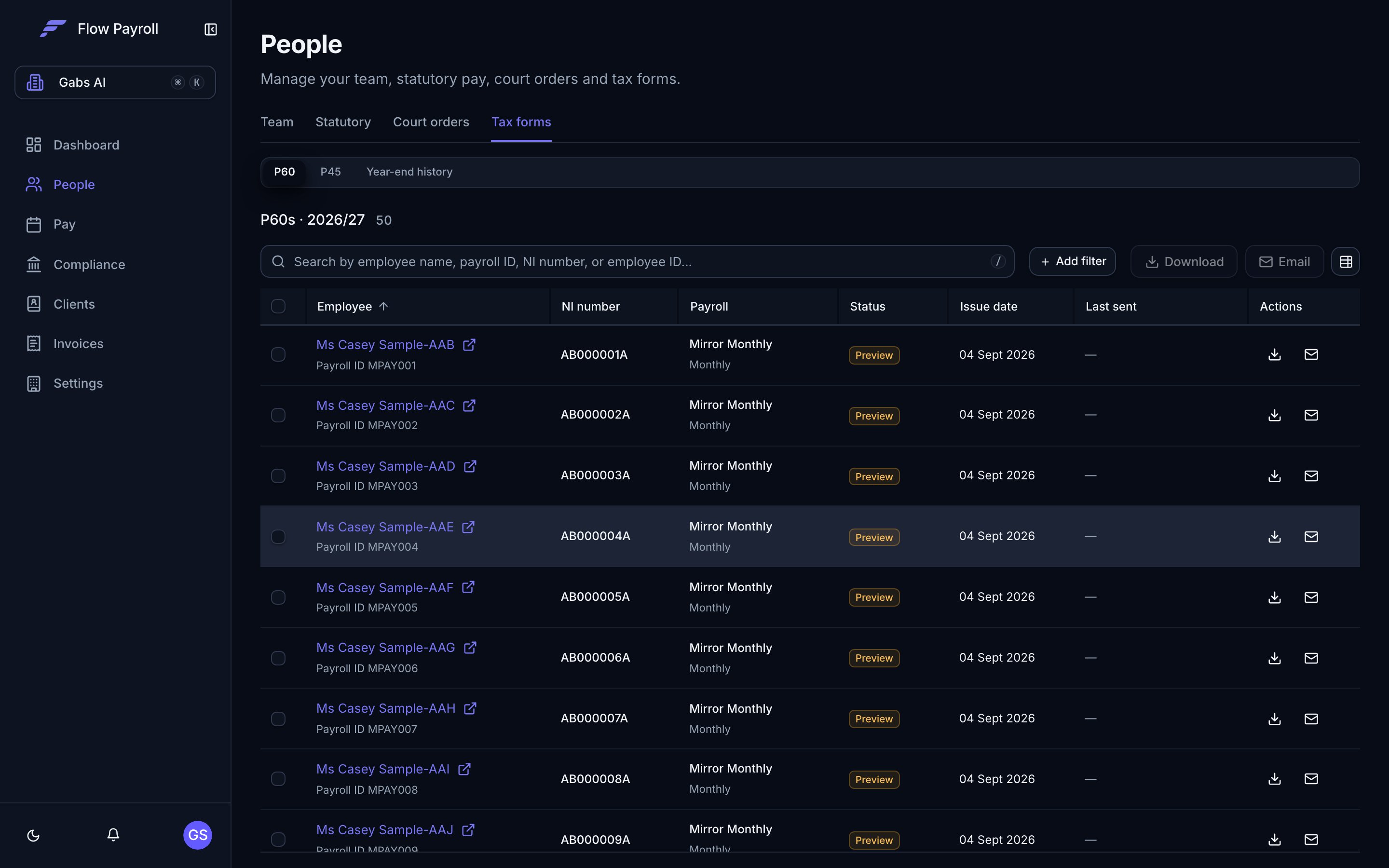
Task: Download P60 for Ms Casey Sample-AAG
Action: pos(1274,658)
